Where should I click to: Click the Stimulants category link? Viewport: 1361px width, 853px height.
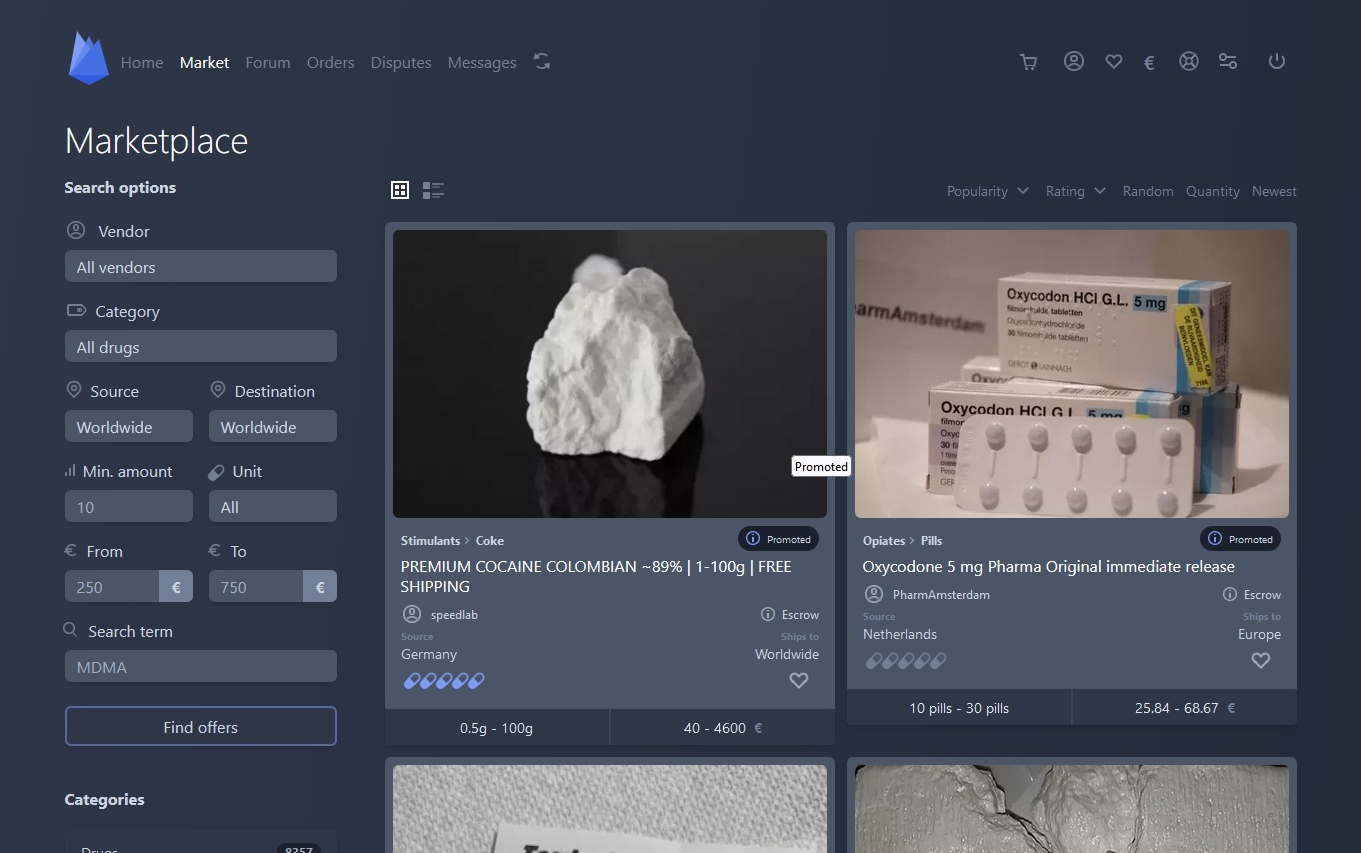pos(431,540)
